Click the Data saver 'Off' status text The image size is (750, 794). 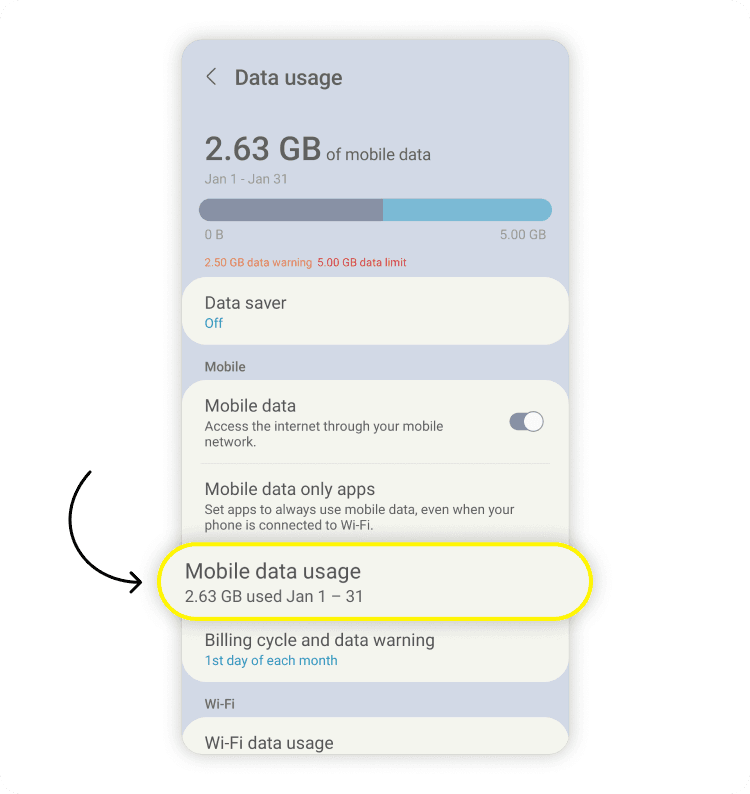click(214, 323)
